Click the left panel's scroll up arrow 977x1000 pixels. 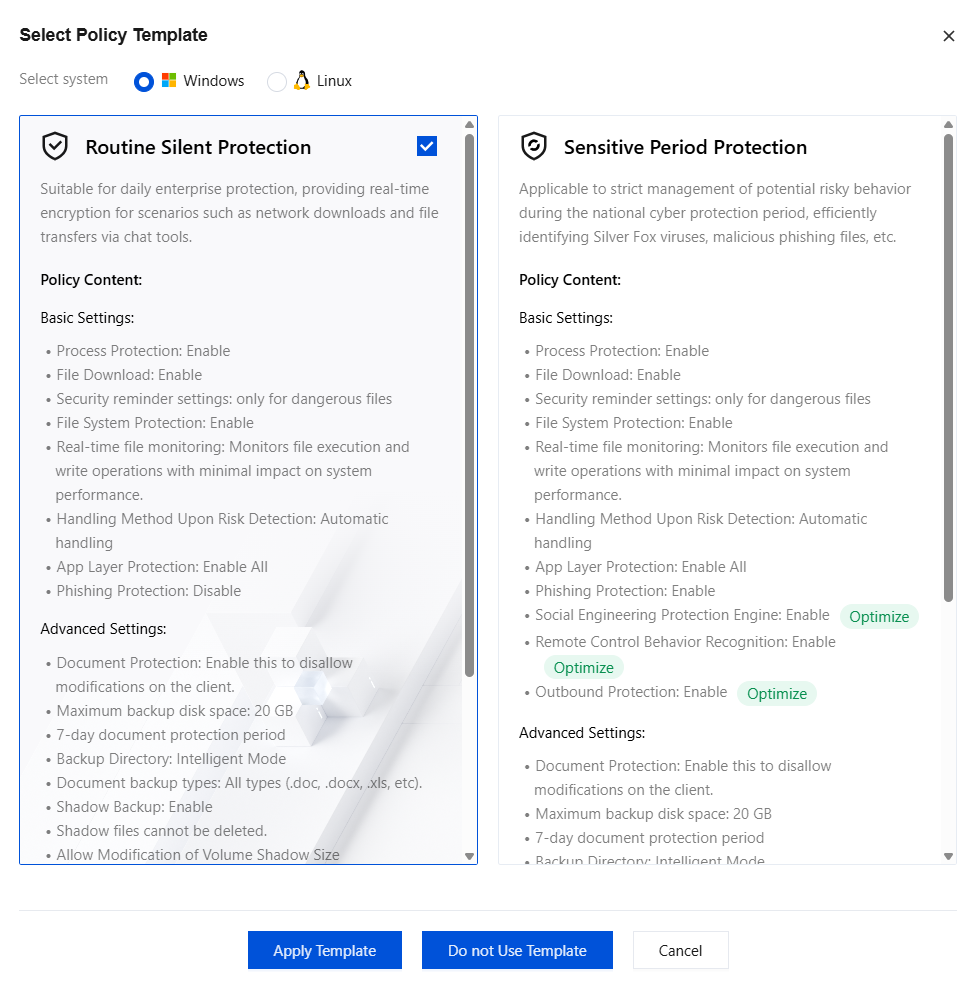(469, 124)
